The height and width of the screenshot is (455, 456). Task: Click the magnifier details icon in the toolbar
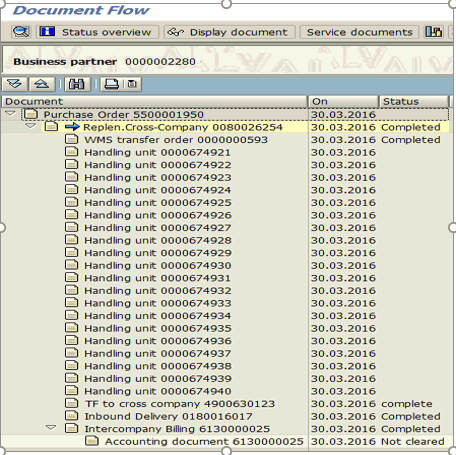(x=21, y=32)
